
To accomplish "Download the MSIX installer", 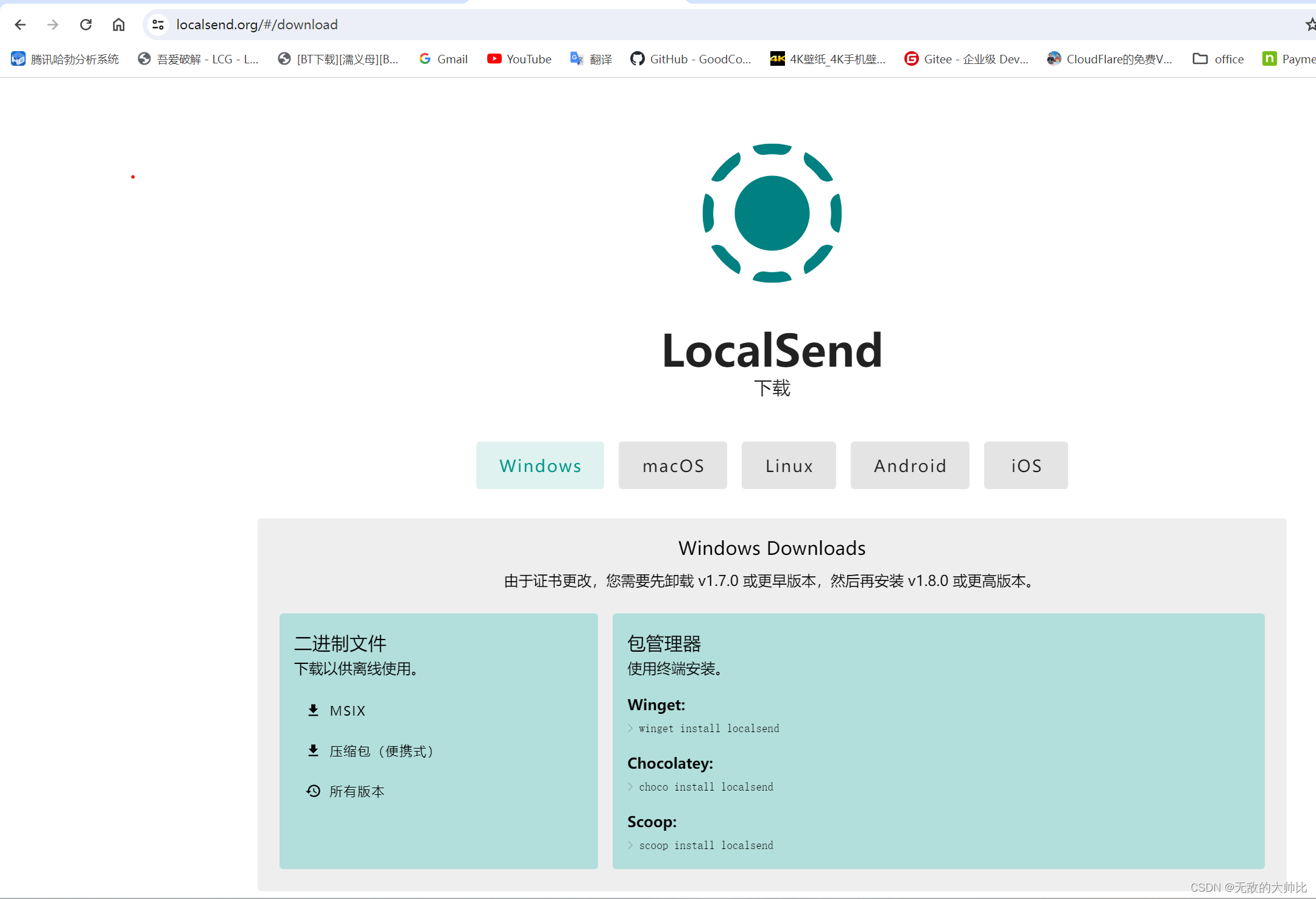I will [347, 710].
